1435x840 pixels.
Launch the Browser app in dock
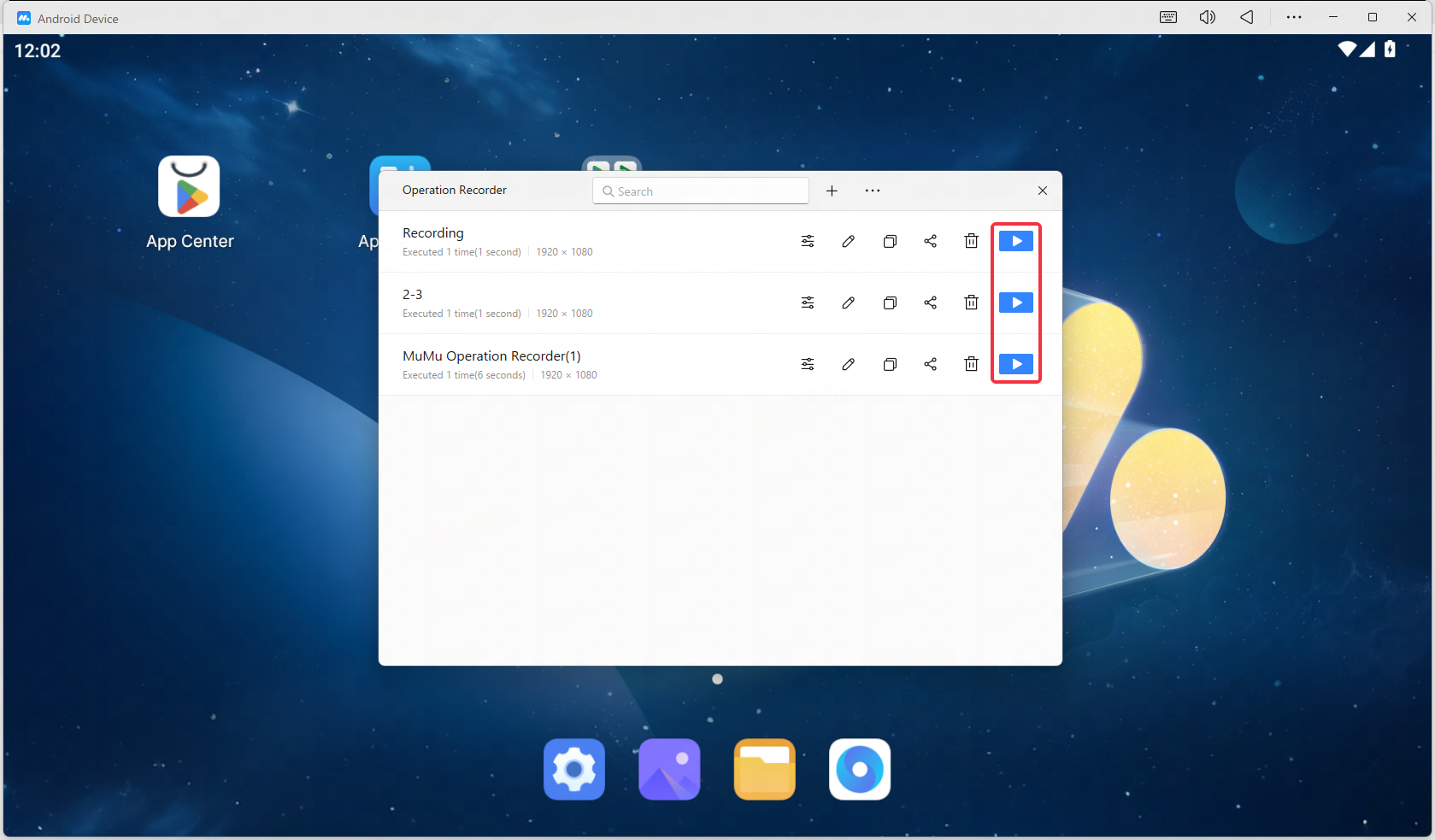tap(860, 769)
